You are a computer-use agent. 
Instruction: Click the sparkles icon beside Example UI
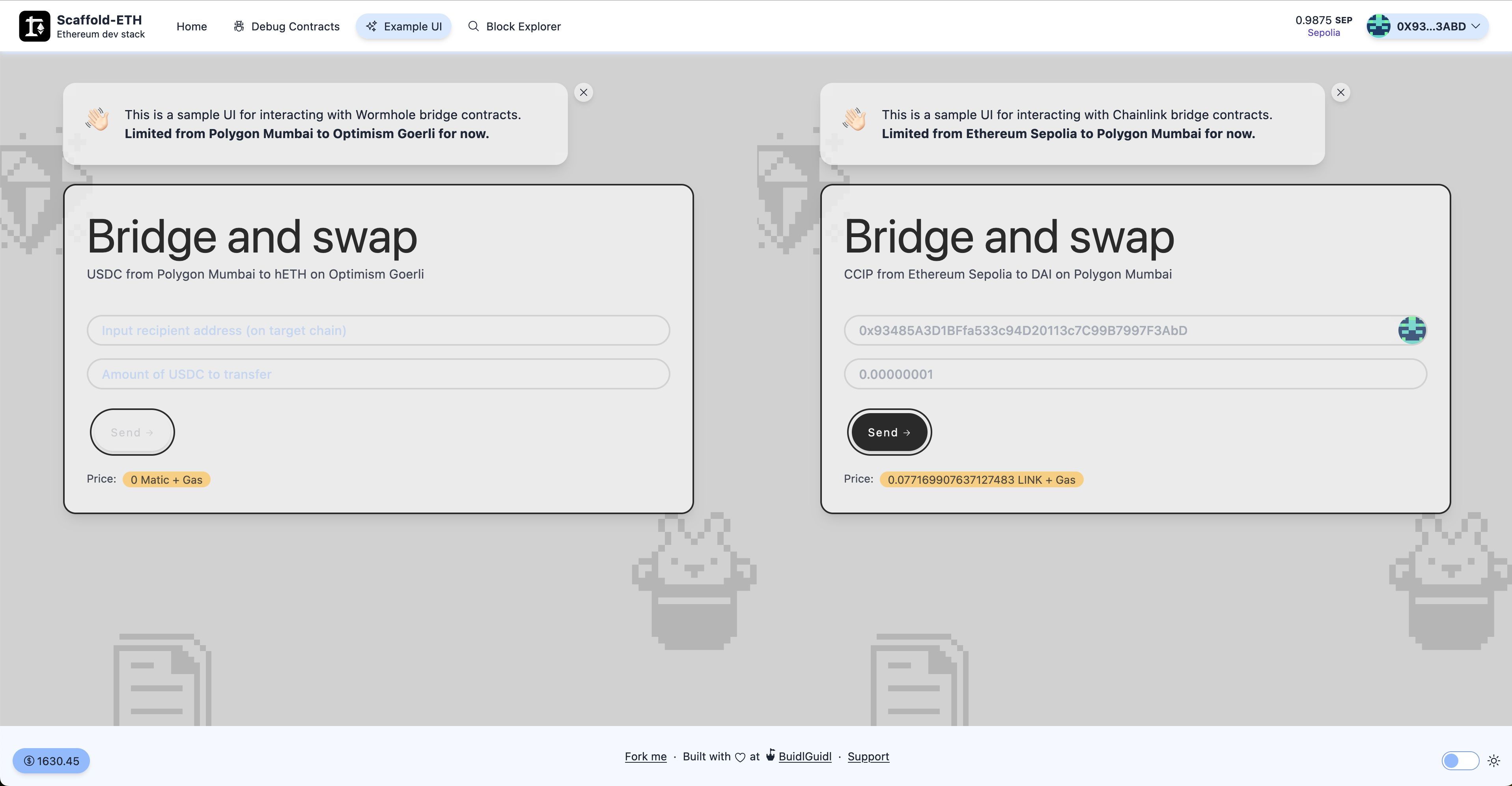[x=371, y=26]
